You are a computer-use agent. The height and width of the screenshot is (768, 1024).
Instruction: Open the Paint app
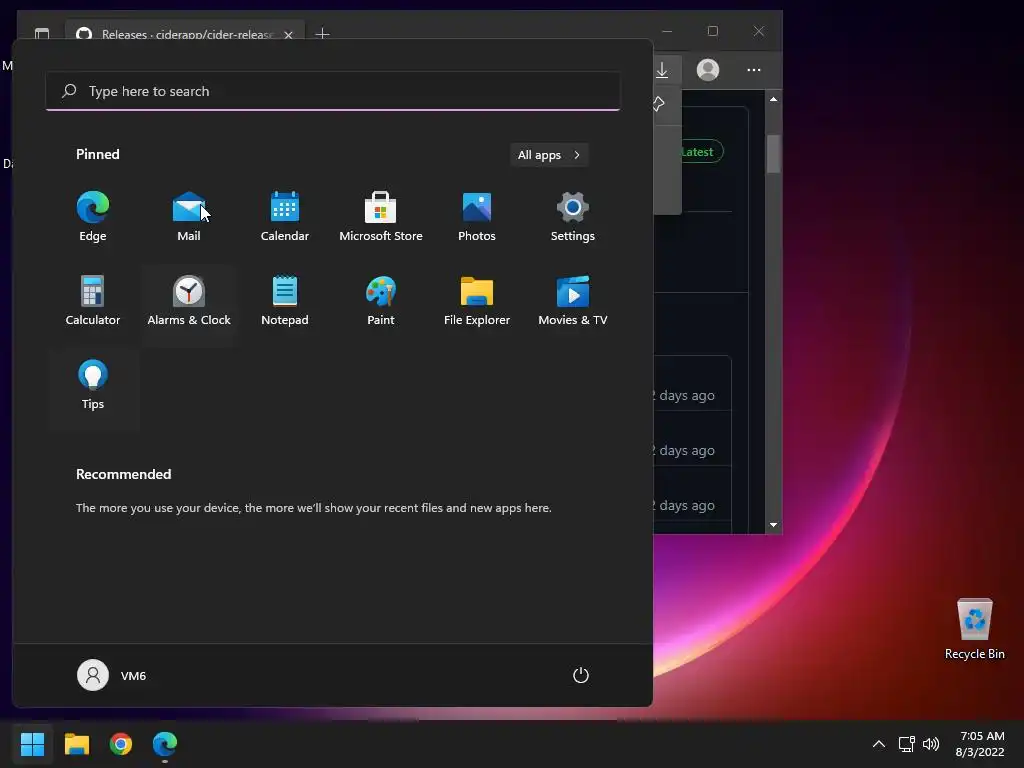pos(381,302)
